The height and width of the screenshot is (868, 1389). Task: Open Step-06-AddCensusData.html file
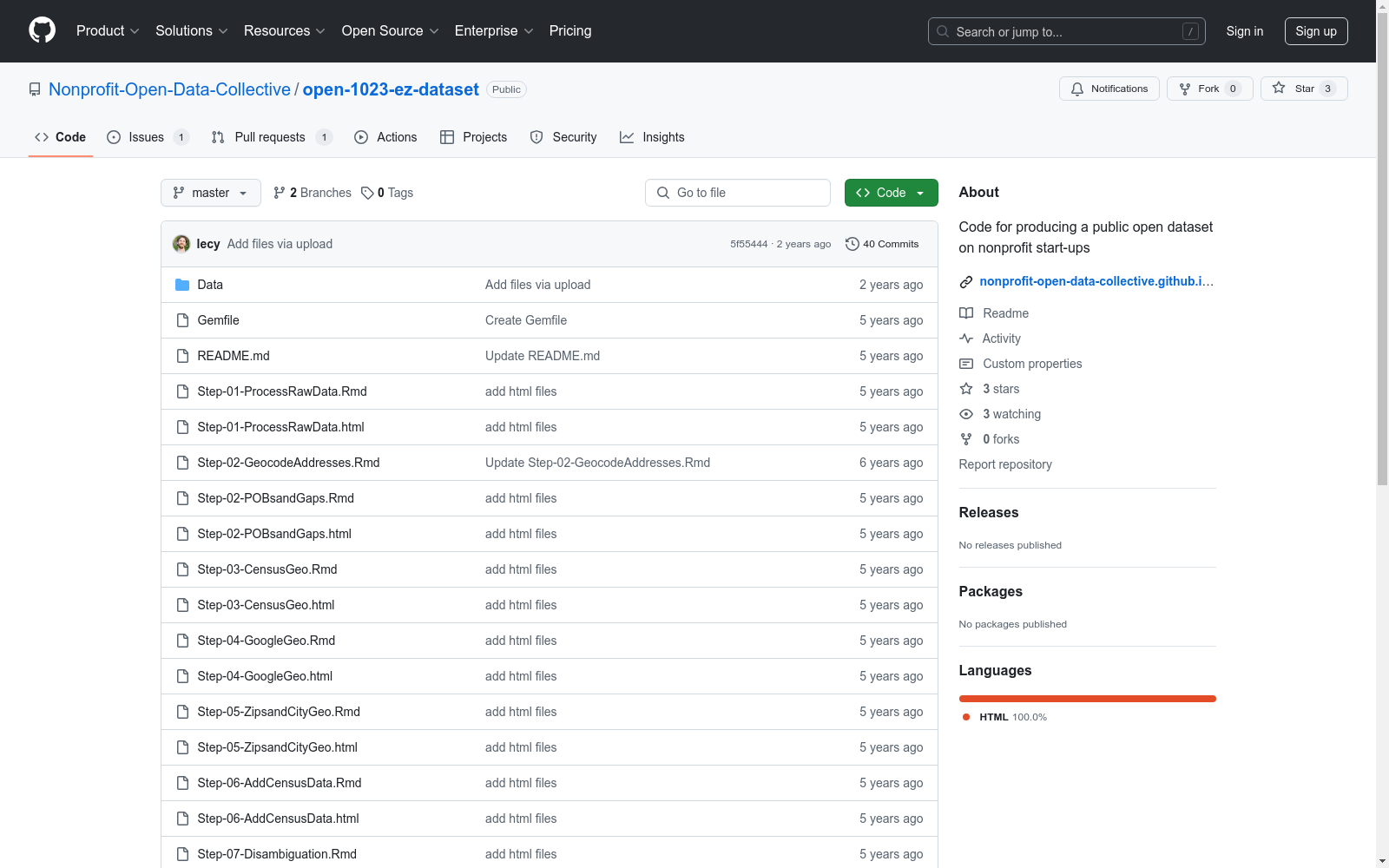coord(278,819)
